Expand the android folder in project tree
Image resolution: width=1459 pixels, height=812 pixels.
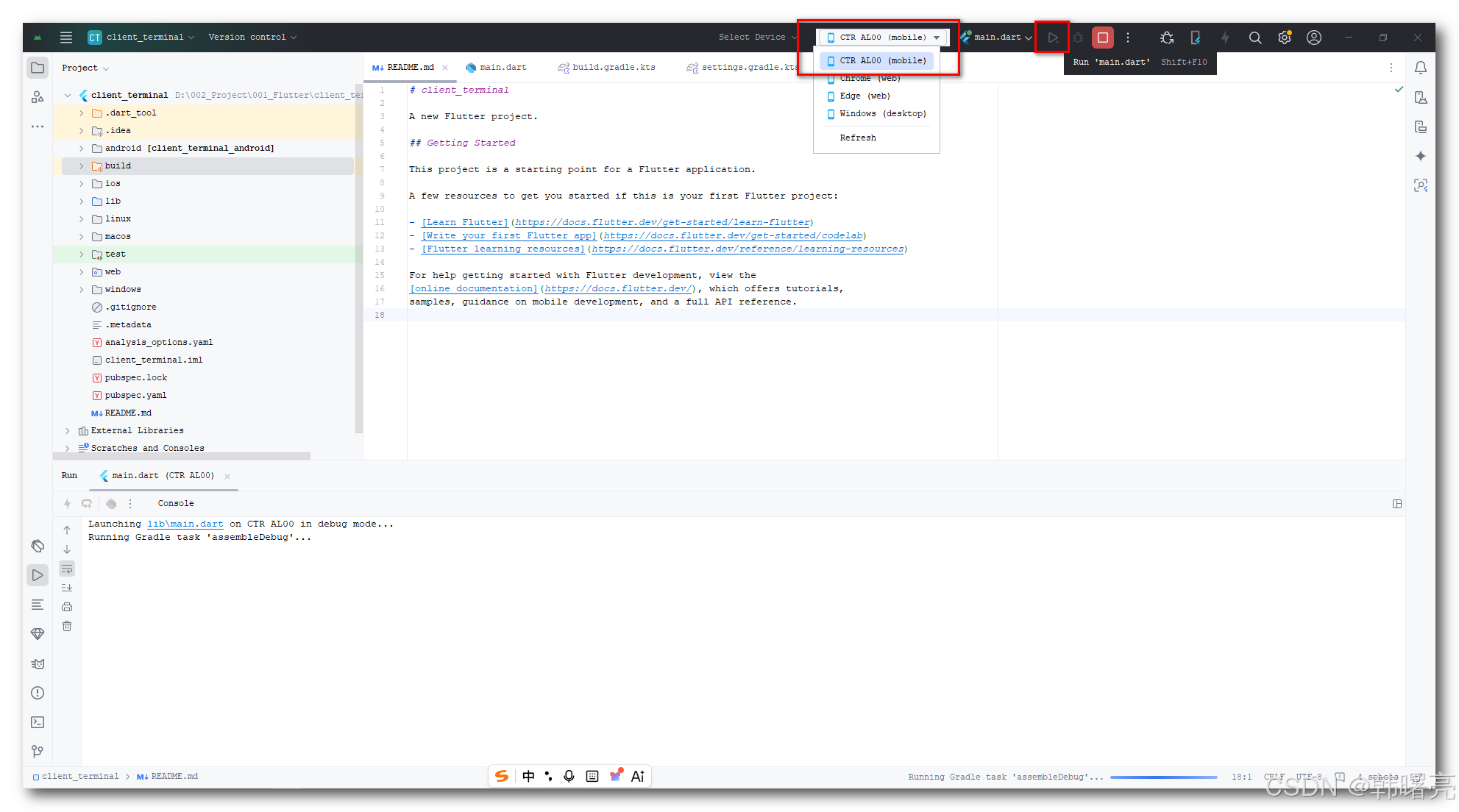[x=82, y=149]
